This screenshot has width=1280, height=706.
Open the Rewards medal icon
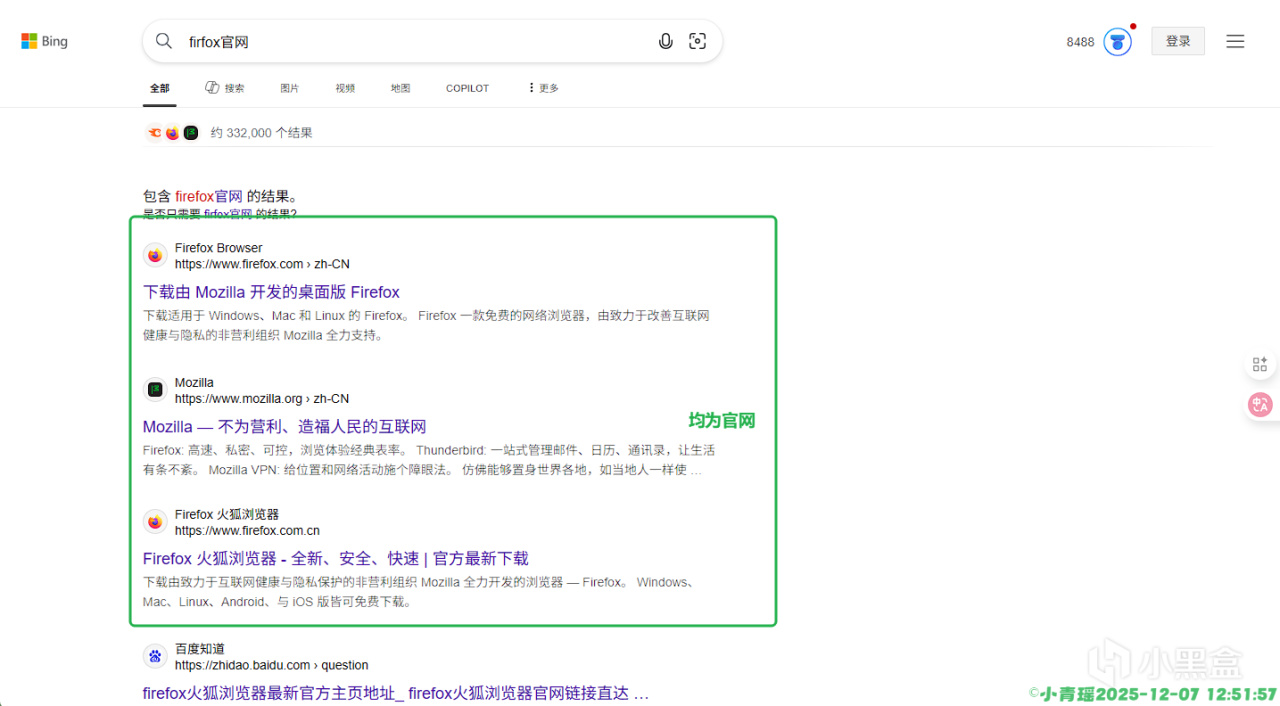pyautogui.click(x=1118, y=42)
